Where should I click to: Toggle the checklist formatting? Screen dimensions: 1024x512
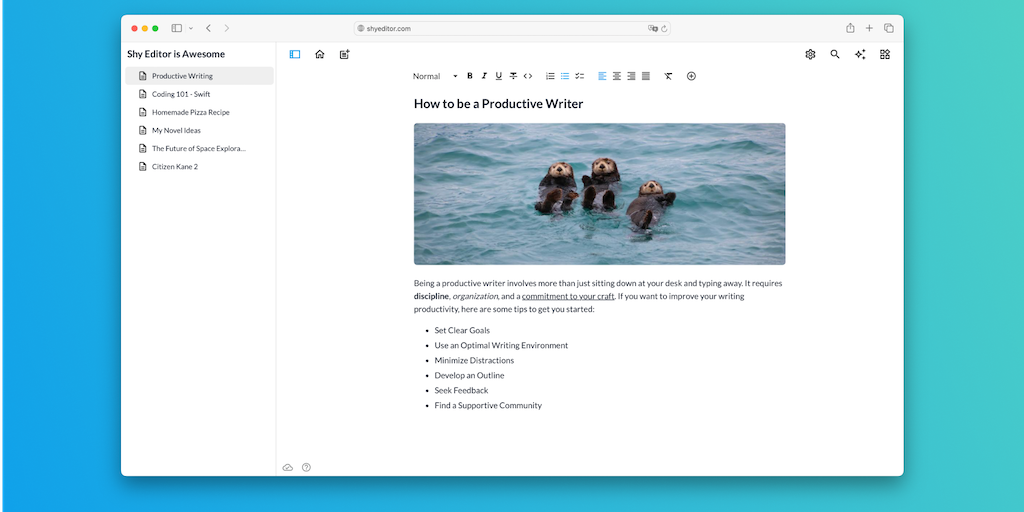click(x=579, y=76)
